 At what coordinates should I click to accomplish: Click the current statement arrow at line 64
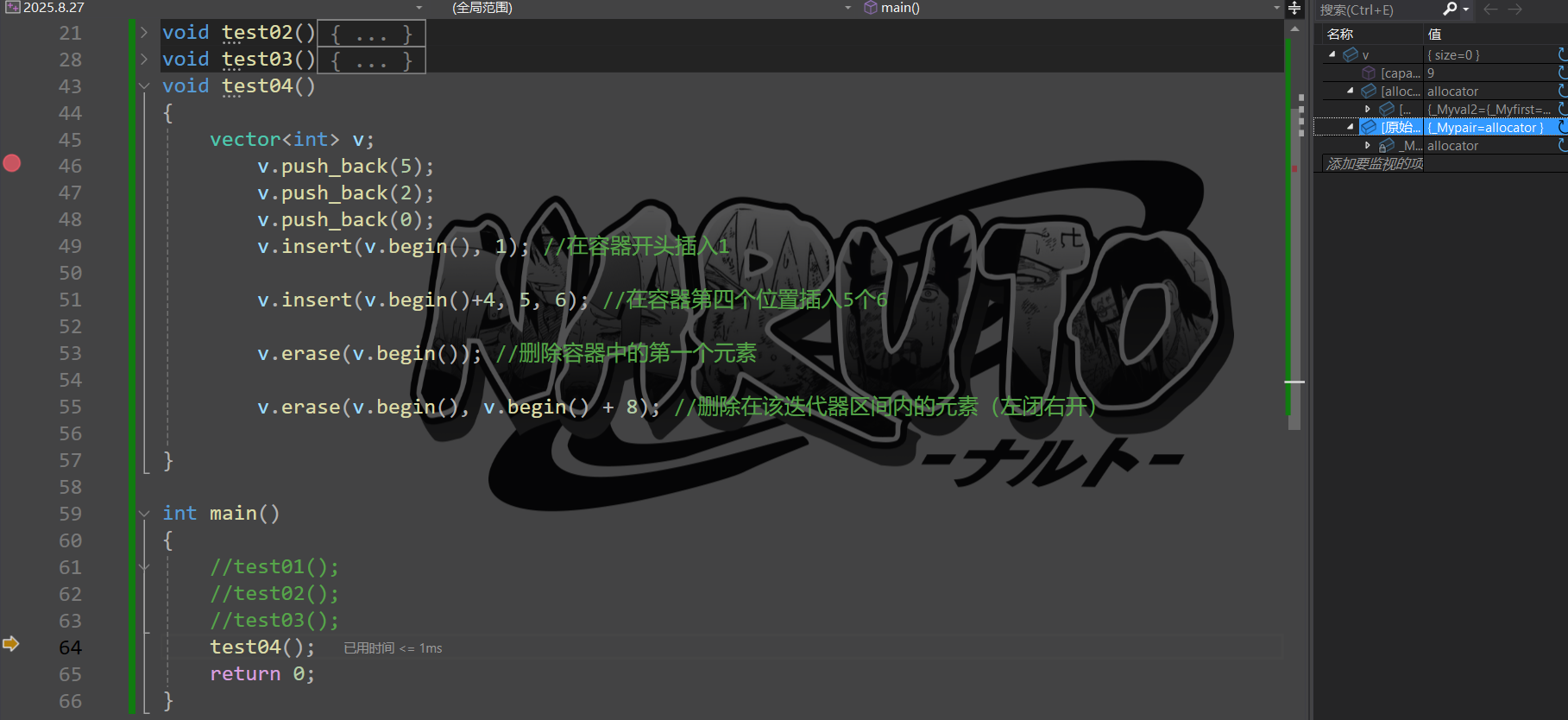point(10,643)
